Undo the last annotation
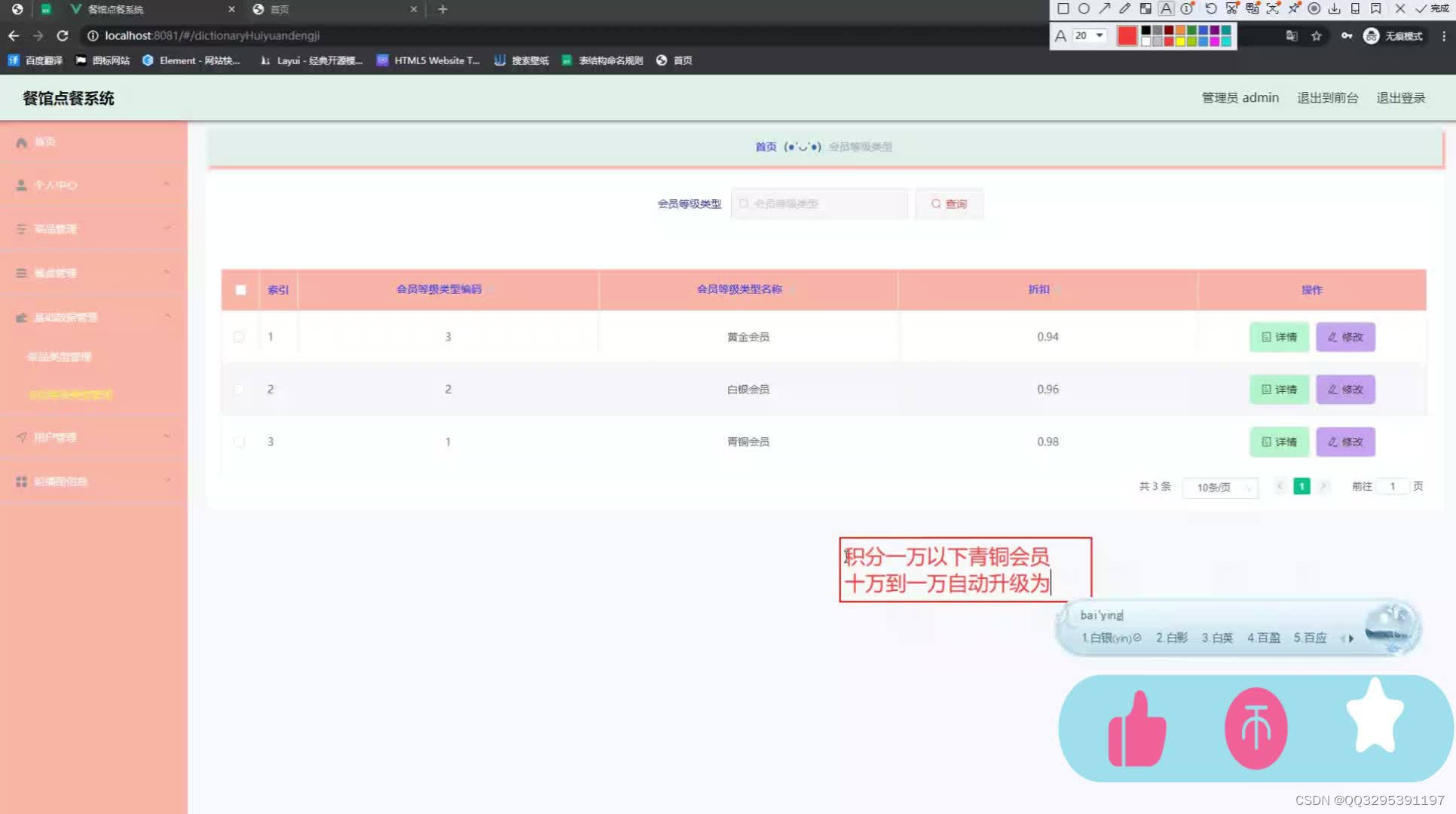The image size is (1456, 814). 1210,9
